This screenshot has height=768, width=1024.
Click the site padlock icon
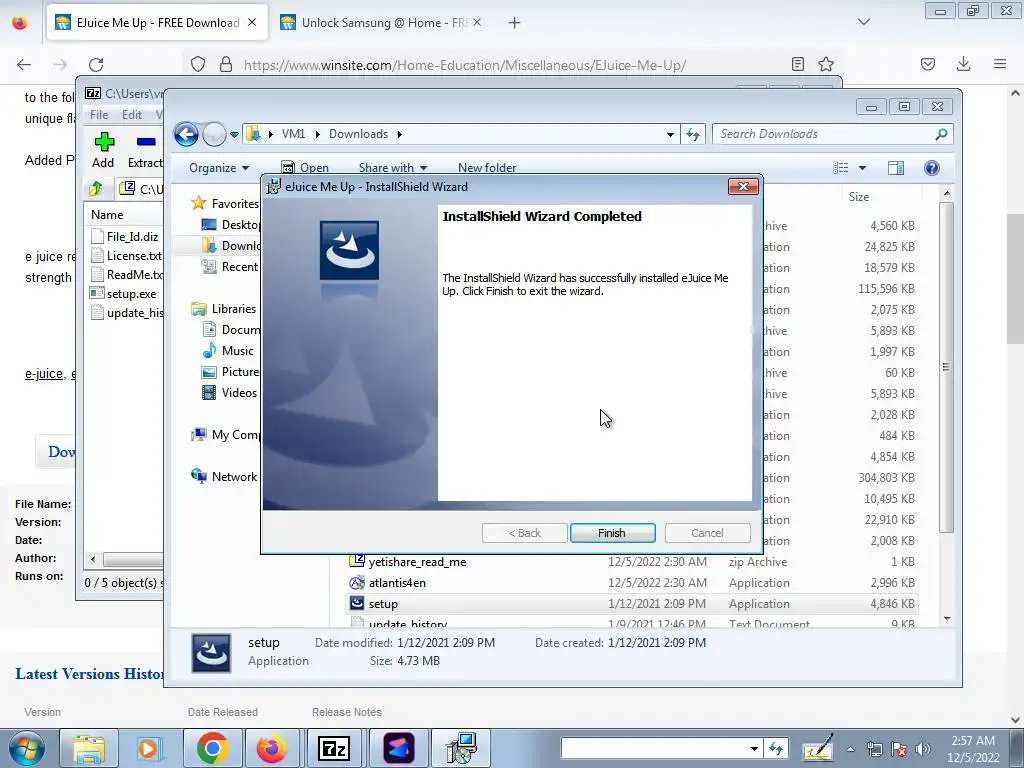point(226,65)
